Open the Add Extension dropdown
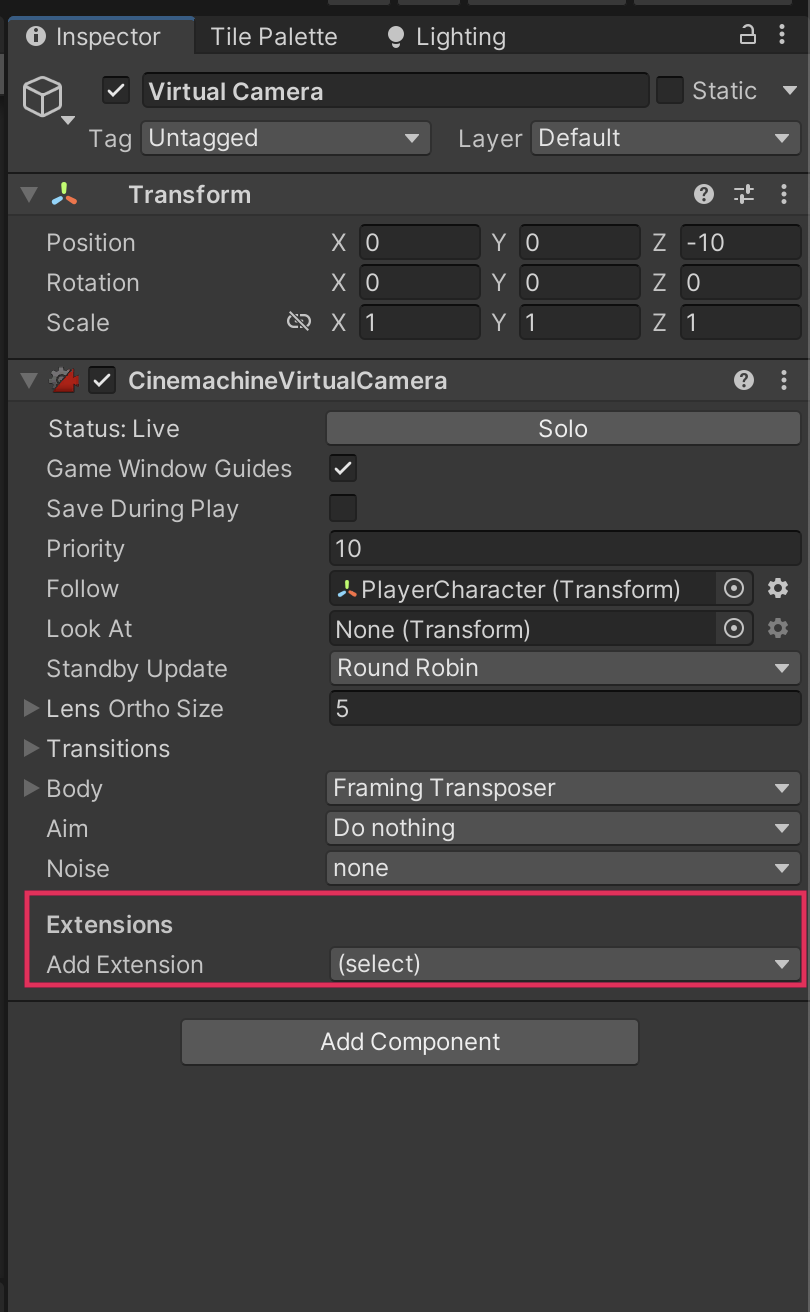The height and width of the screenshot is (1312, 810). pos(563,964)
